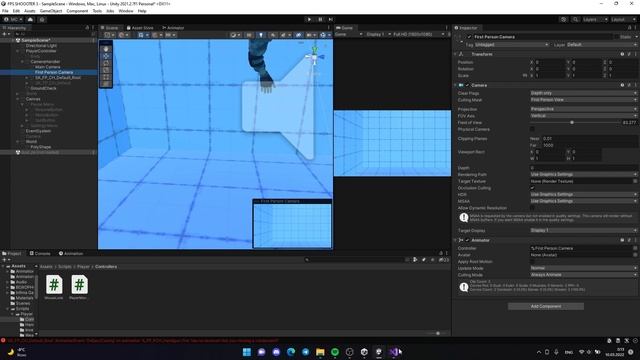Open Undo History icon in top toolbar
The width and height of the screenshot is (640, 360).
pos(564,19)
